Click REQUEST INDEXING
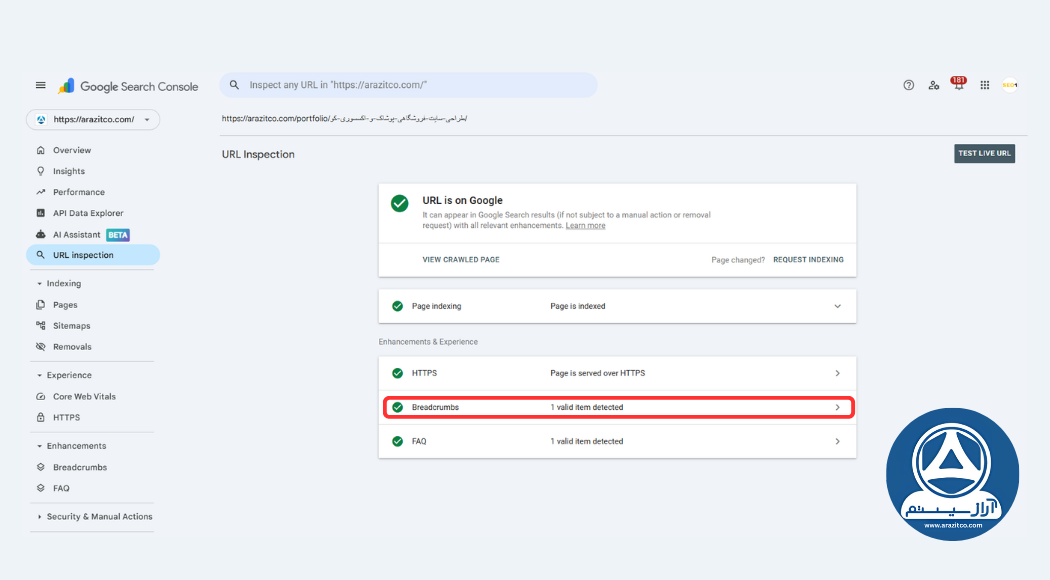The height and width of the screenshot is (580, 1050). (x=808, y=260)
